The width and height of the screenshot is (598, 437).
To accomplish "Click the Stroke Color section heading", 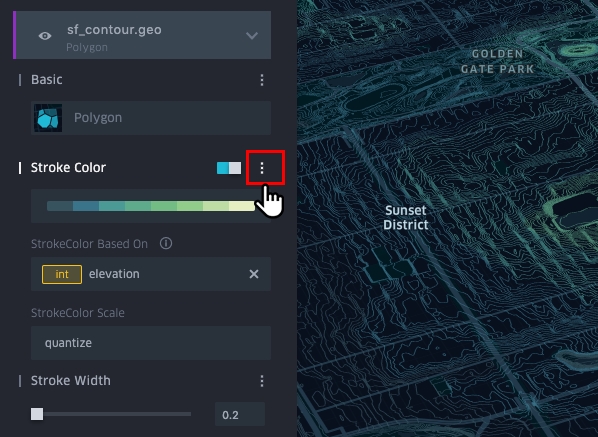I will (x=68, y=168).
